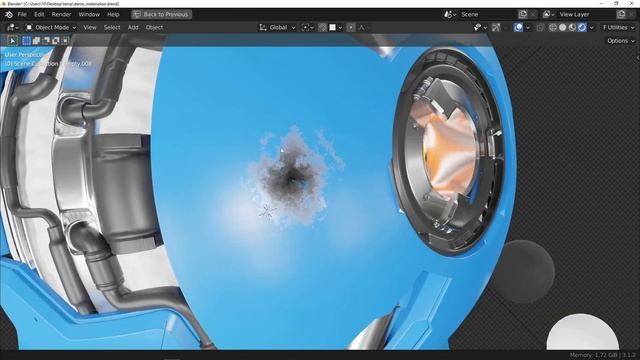The width and height of the screenshot is (640, 360).
Task: Click the Blender logo icon
Action: click(9, 14)
